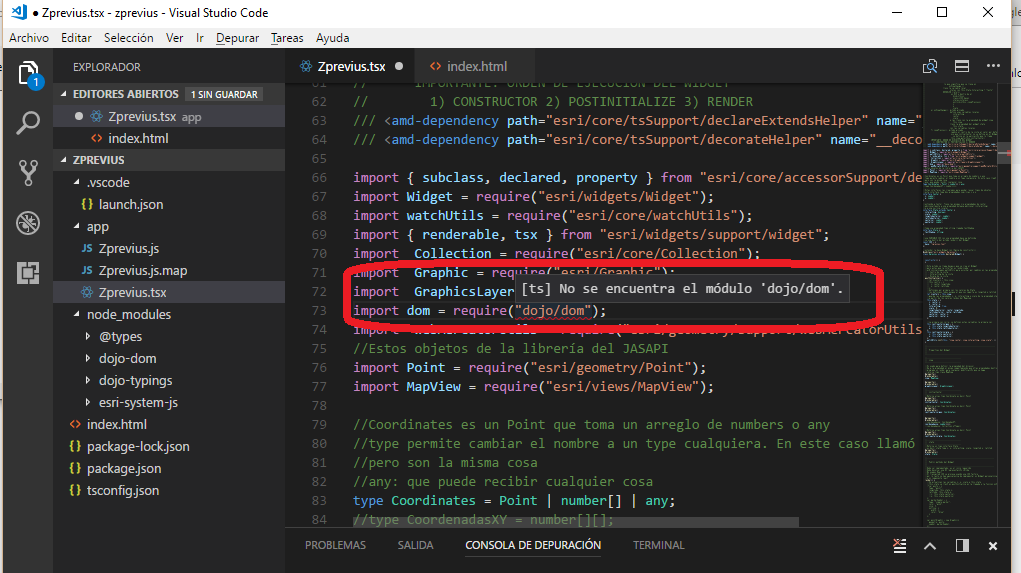Expand the esri-system-js folder
The width and height of the screenshot is (1021, 573).
[88, 403]
